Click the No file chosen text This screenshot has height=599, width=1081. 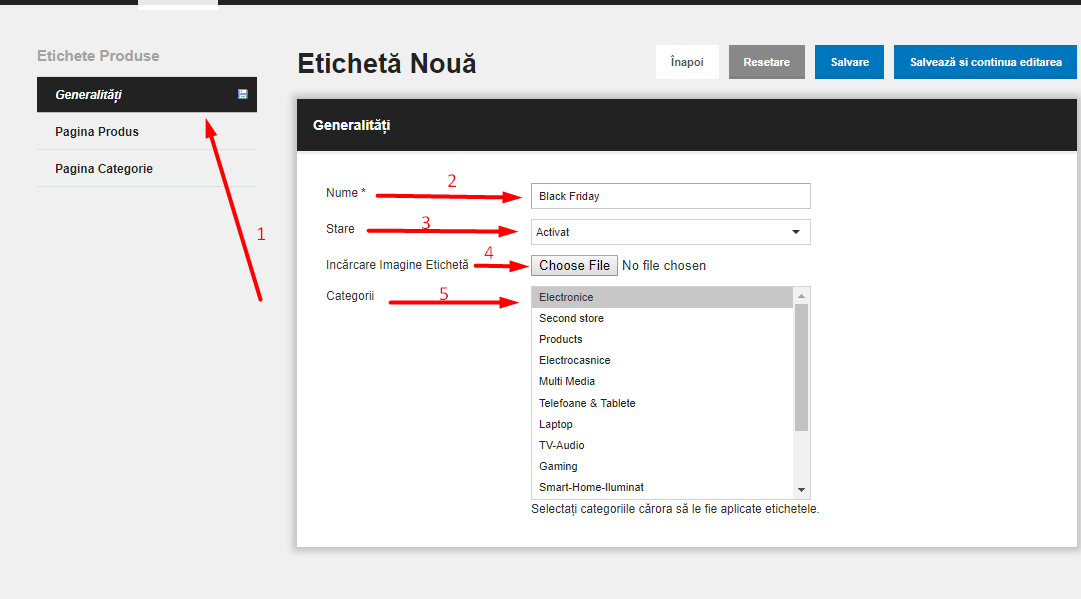(x=664, y=265)
